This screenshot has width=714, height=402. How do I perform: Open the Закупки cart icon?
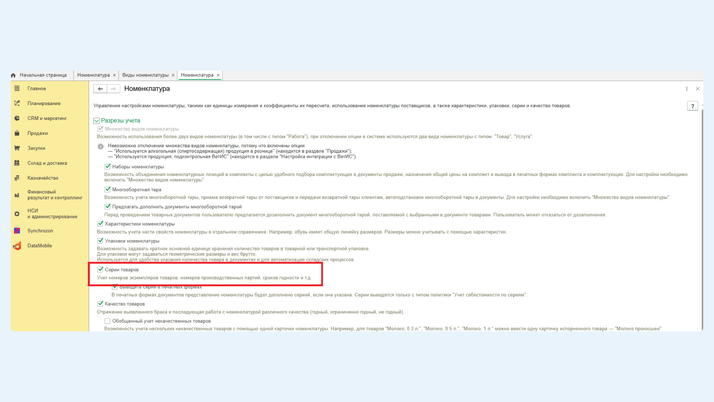[17, 148]
